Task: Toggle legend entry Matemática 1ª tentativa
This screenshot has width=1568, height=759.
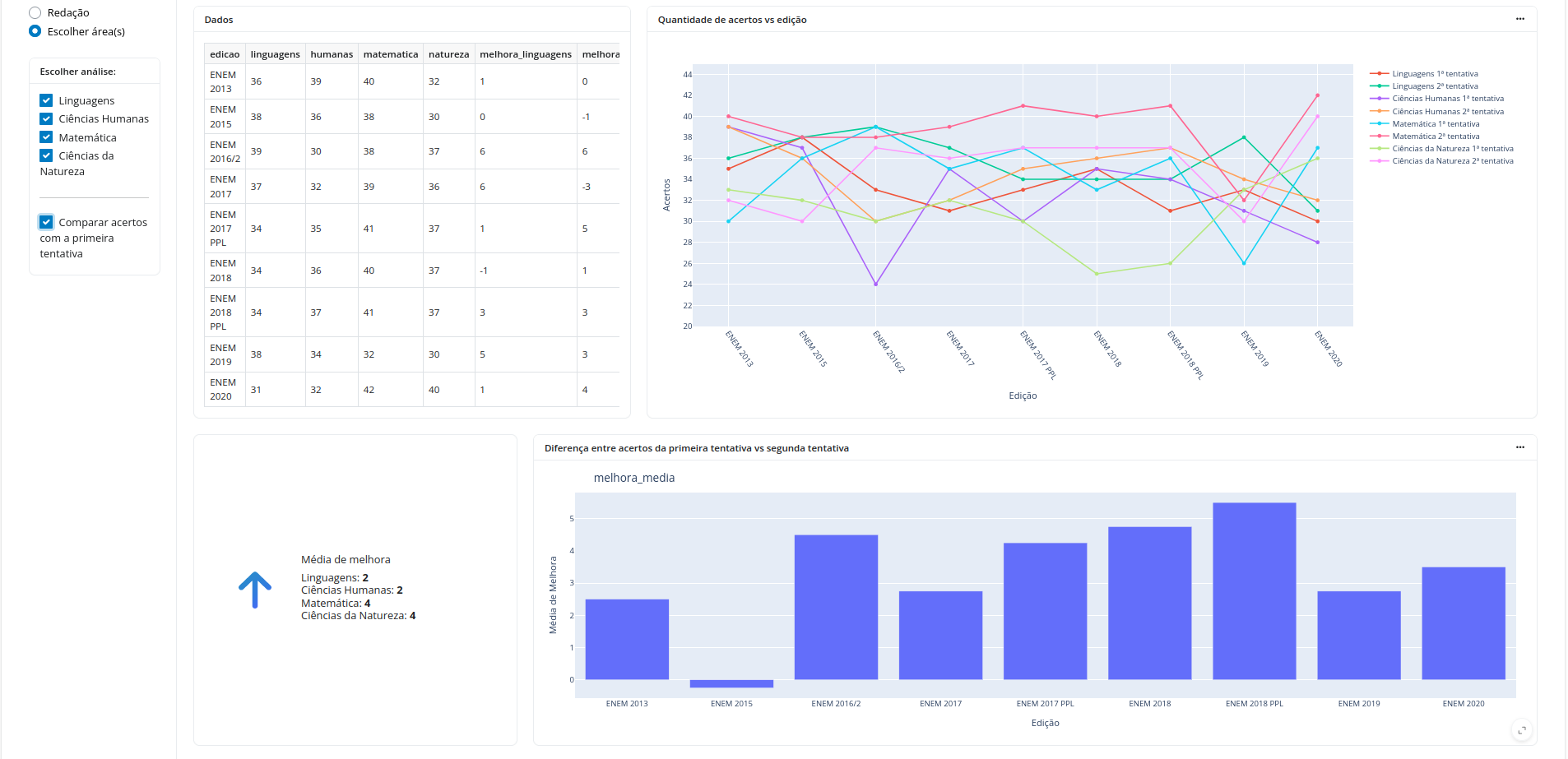Action: coord(1436,124)
